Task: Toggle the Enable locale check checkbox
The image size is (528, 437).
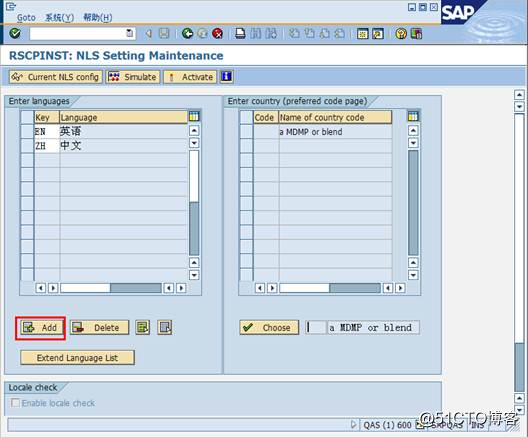Action: coord(15,403)
